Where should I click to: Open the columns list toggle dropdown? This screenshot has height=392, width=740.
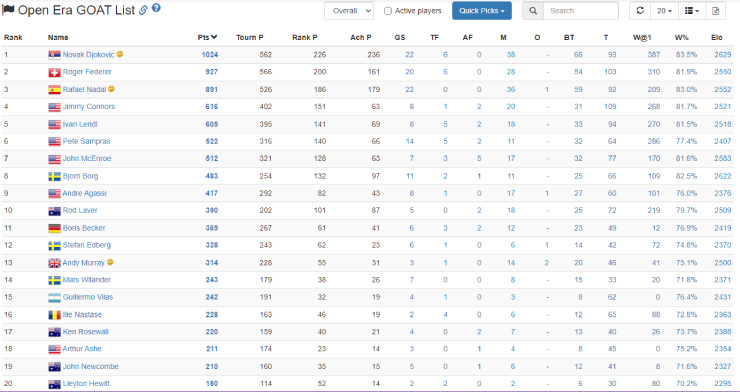click(x=692, y=11)
